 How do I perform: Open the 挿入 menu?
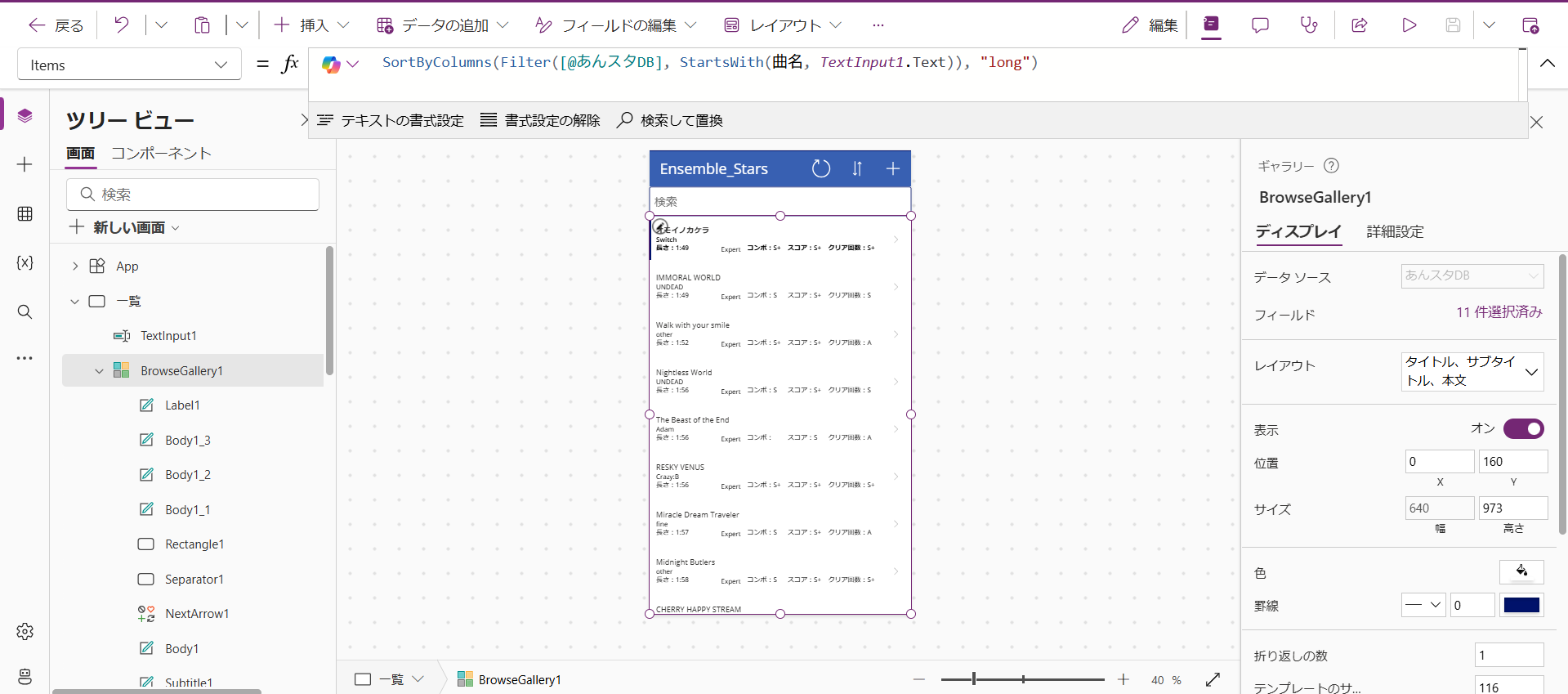tap(311, 25)
